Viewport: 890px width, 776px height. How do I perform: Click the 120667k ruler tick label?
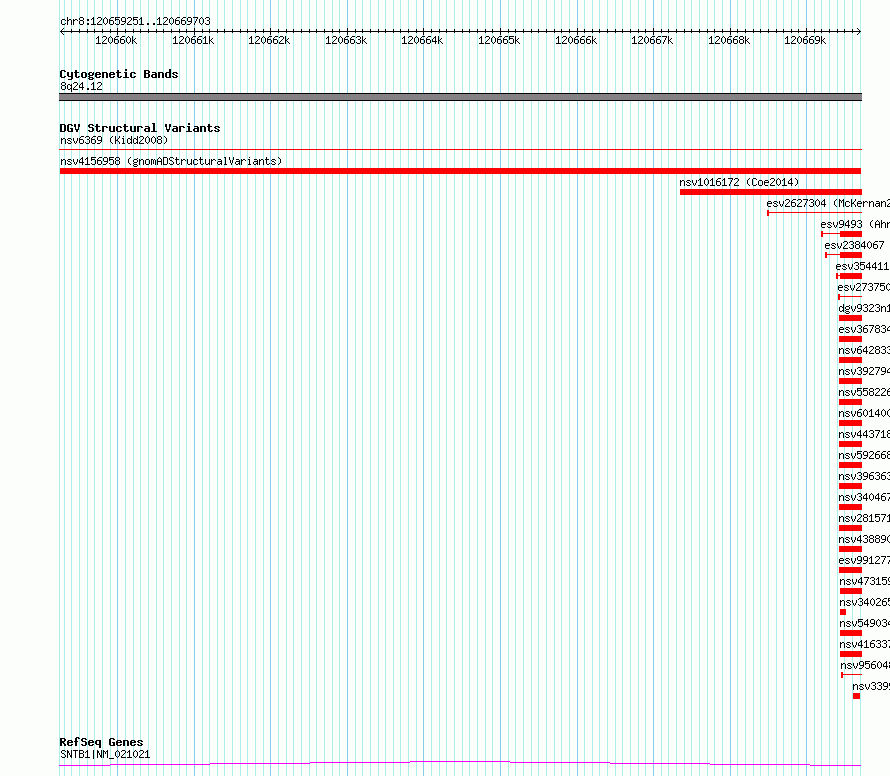[x=652, y=40]
